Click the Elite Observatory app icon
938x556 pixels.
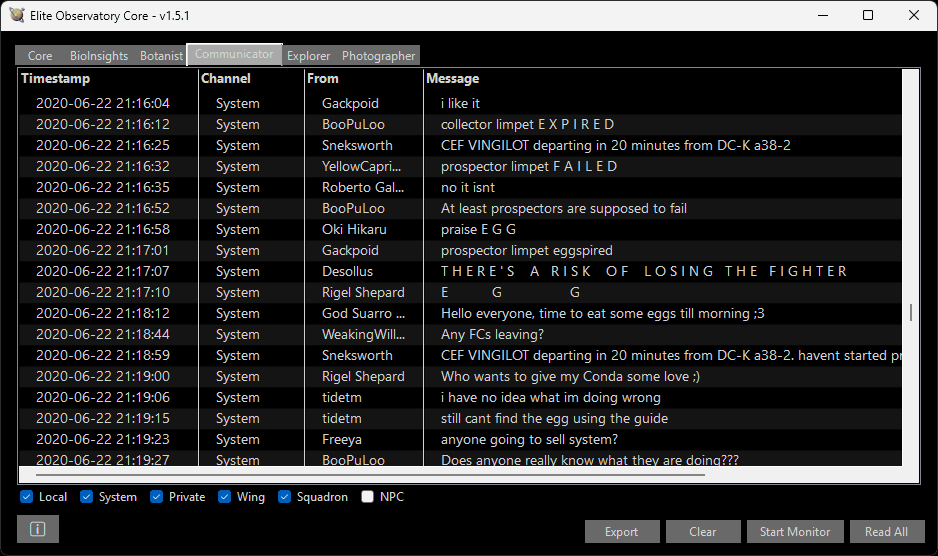(x=17, y=15)
